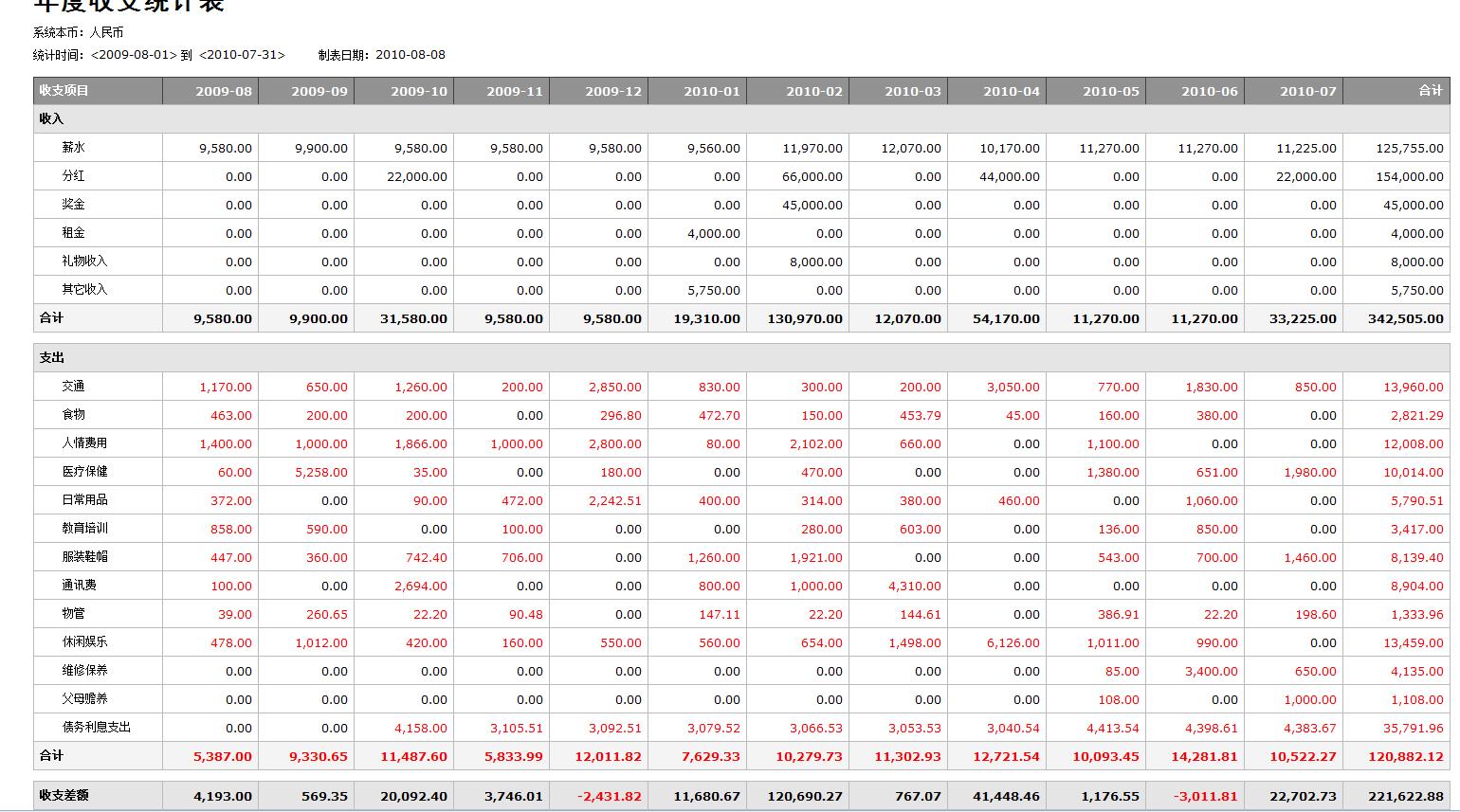Click the 债务利息支出 row label
The height and width of the screenshot is (812, 1460).
click(x=97, y=728)
